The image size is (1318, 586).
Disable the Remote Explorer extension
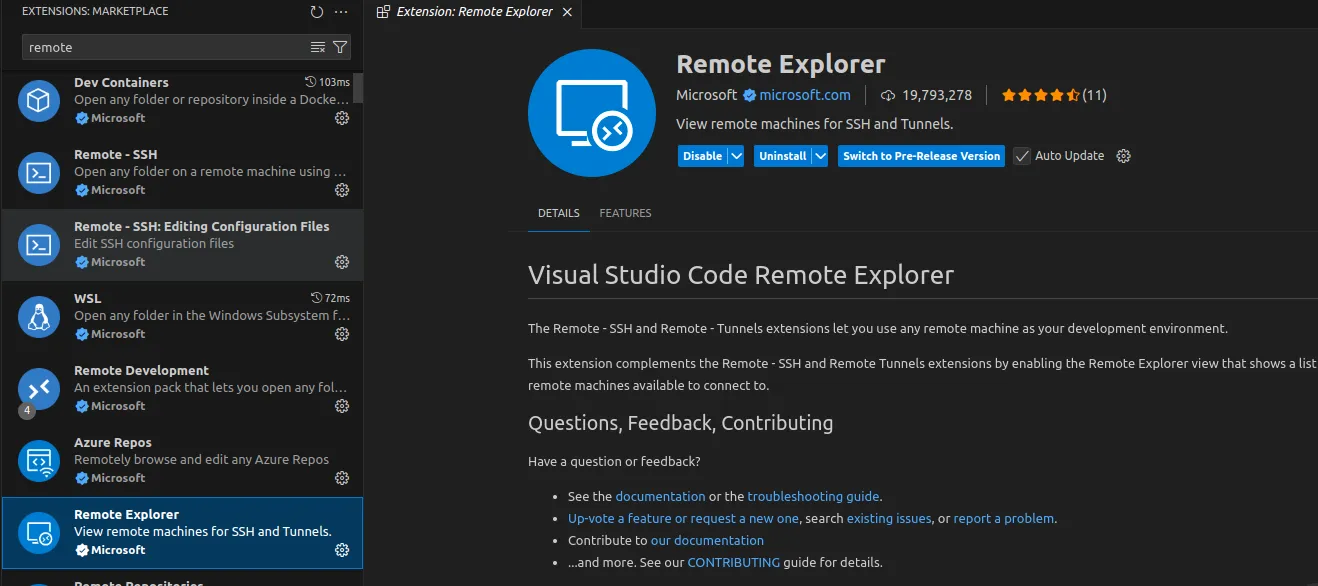[x=702, y=156]
